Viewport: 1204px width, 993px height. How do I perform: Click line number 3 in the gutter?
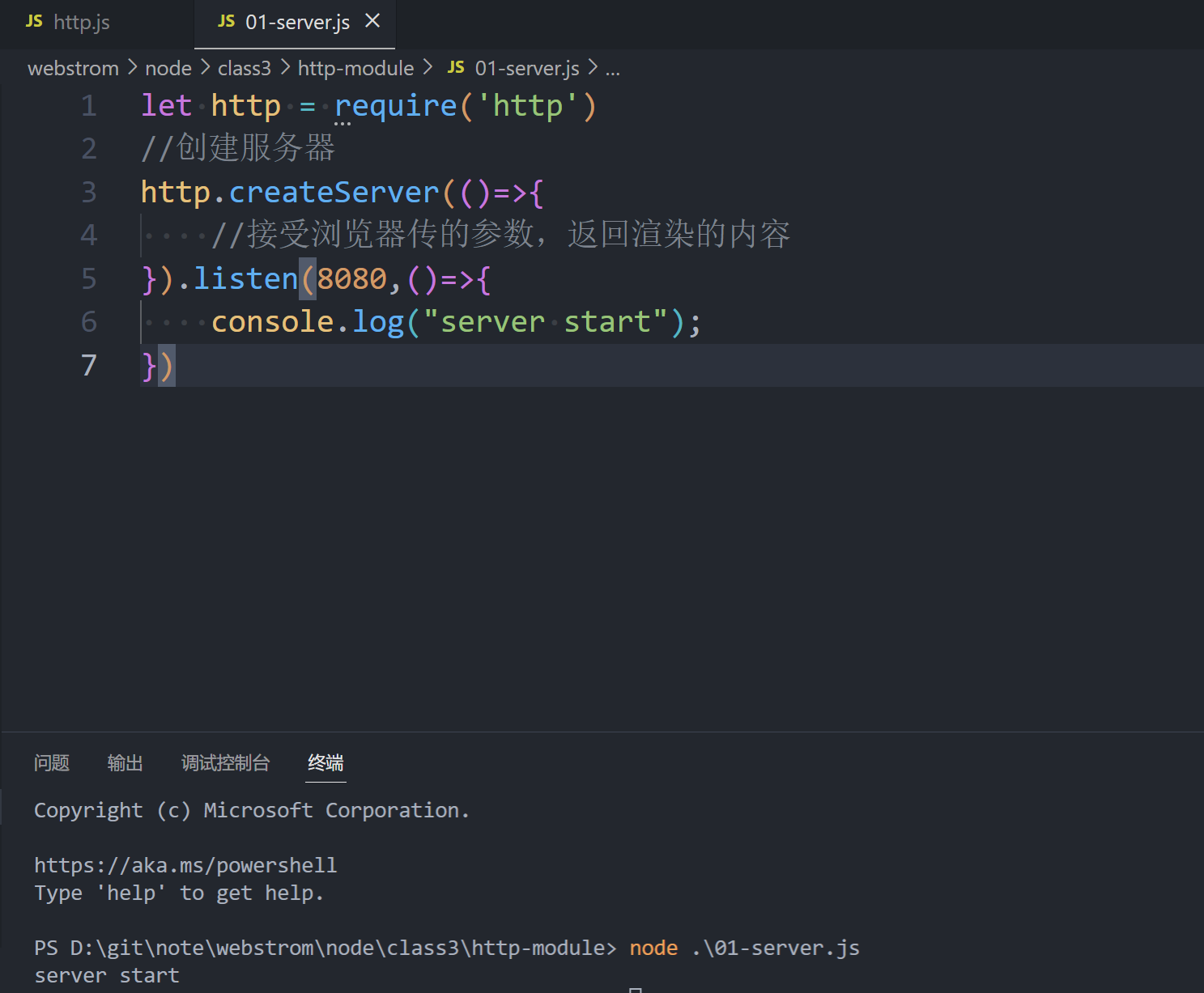tap(89, 193)
